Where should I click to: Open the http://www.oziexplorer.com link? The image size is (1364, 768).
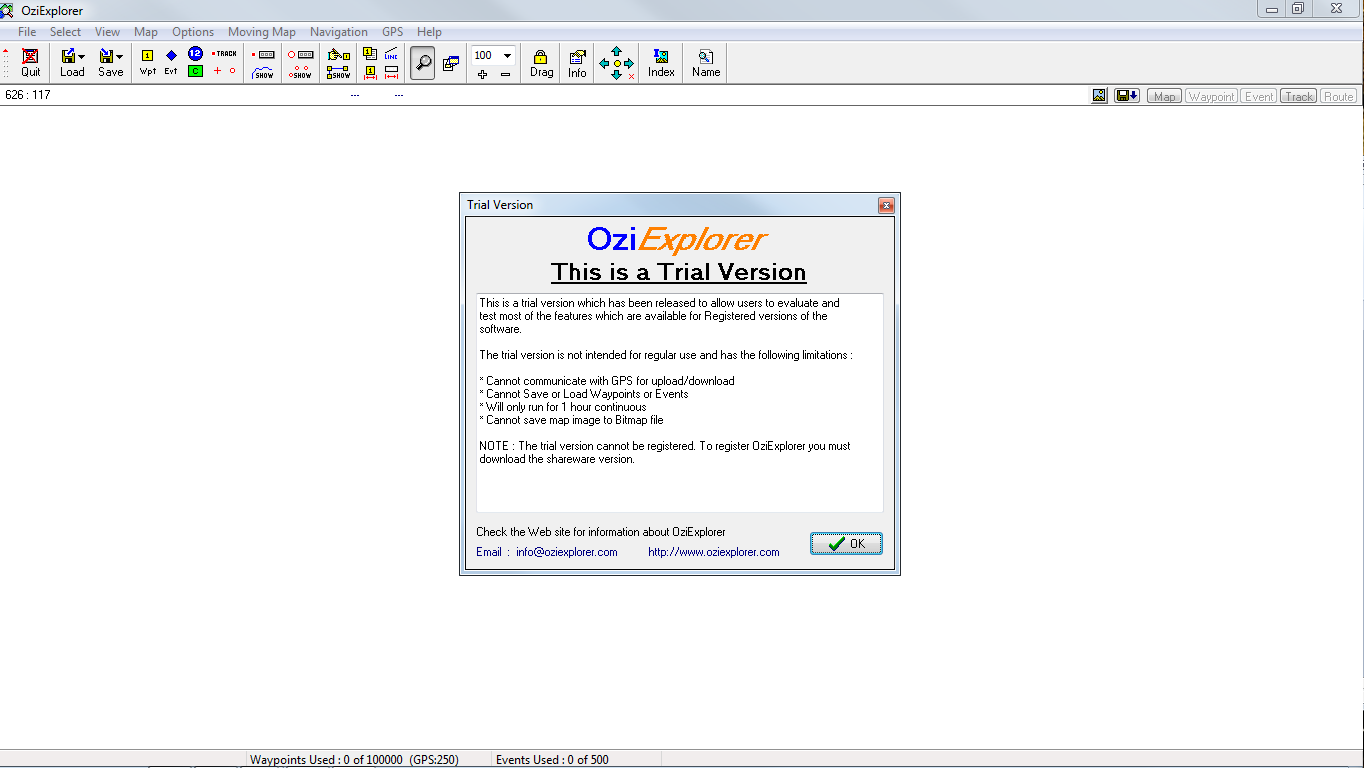pyautogui.click(x=714, y=552)
